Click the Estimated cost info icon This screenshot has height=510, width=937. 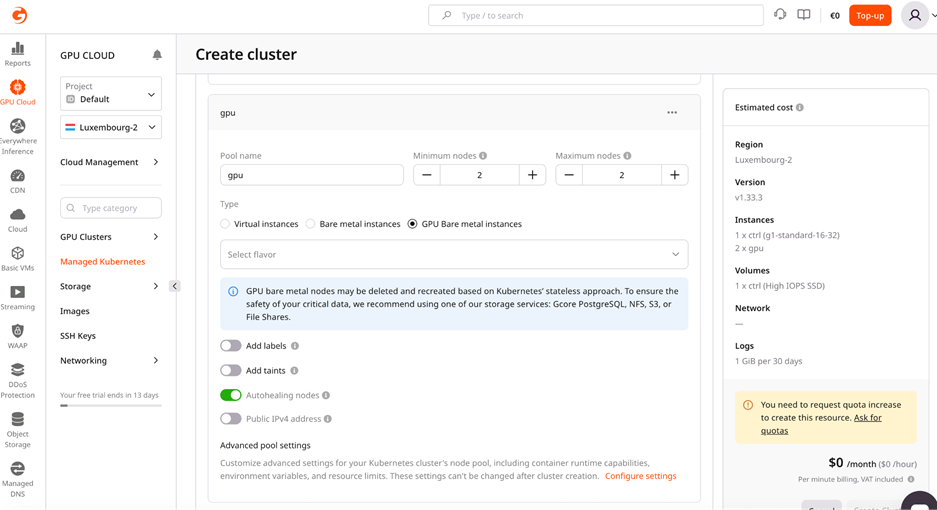click(800, 108)
